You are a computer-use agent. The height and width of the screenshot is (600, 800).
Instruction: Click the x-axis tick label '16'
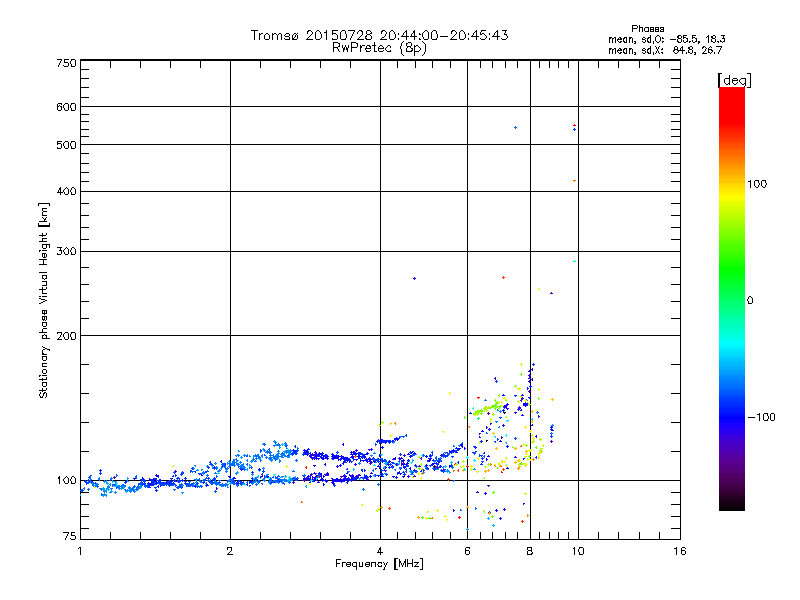click(680, 551)
